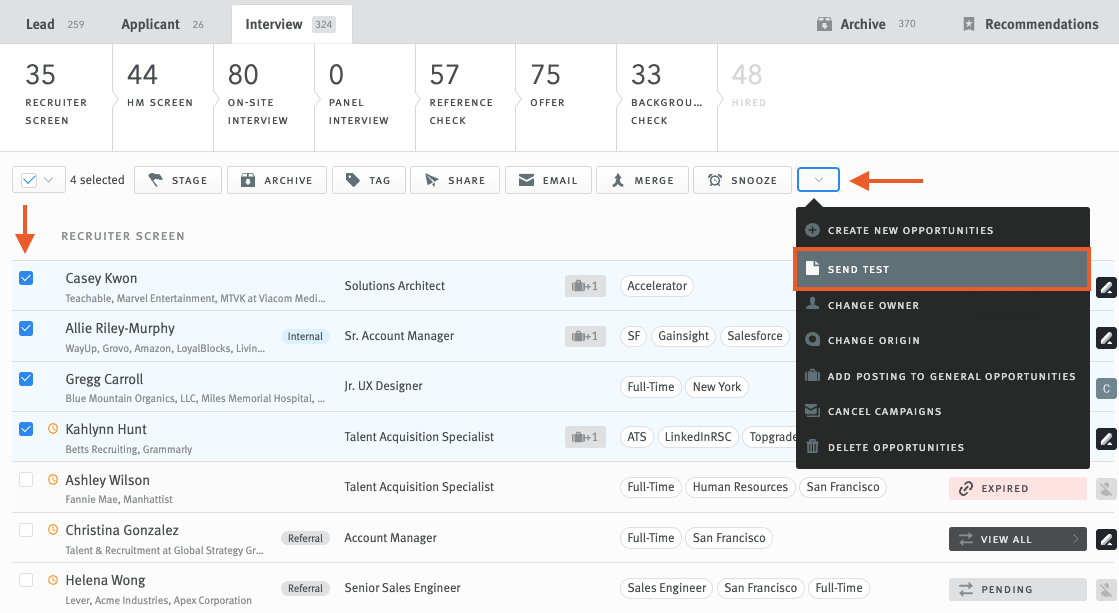Deselect Casey Kwon's checkbox
Image resolution: width=1119 pixels, height=613 pixels.
(x=25, y=277)
